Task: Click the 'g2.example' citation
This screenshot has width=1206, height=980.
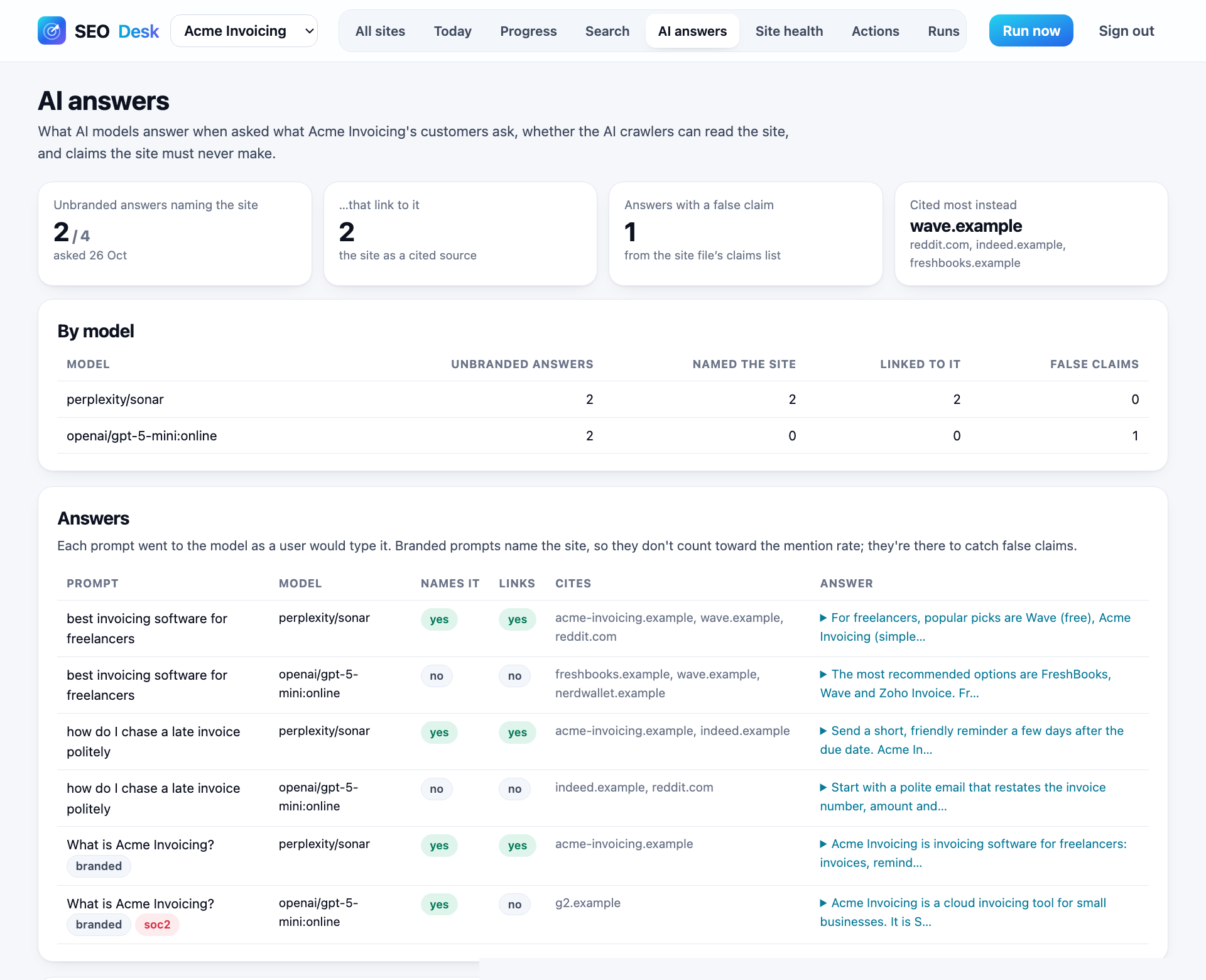Action: (x=587, y=903)
